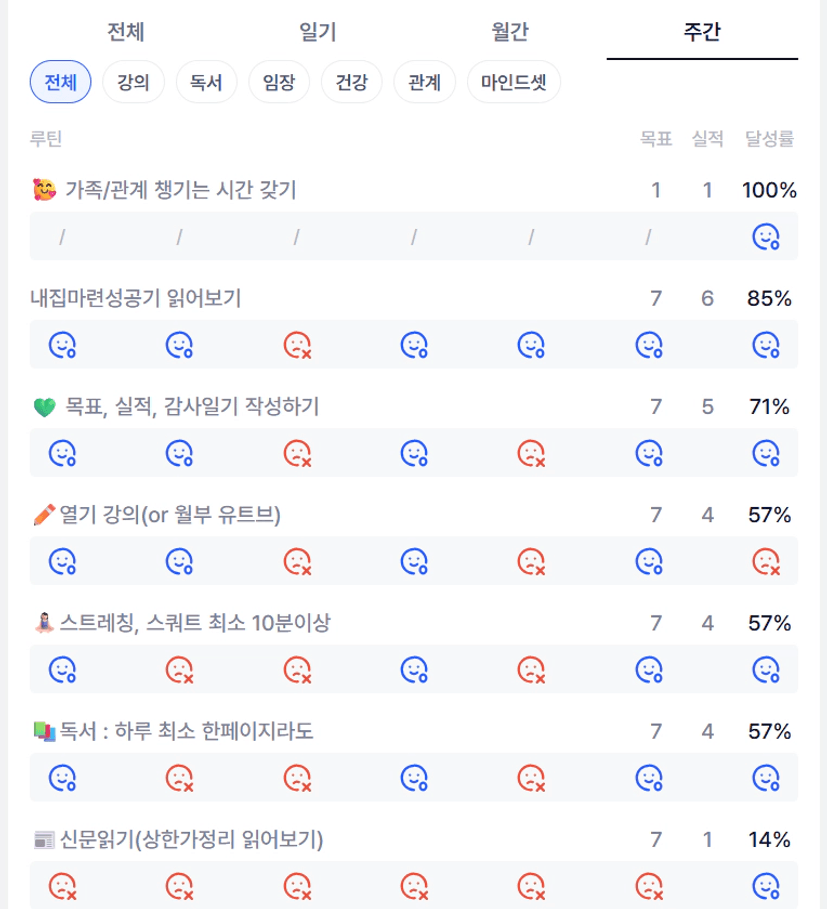Click the smiley face in the 가족/관계 row
Image resolution: width=827 pixels, height=909 pixels.
765,237
